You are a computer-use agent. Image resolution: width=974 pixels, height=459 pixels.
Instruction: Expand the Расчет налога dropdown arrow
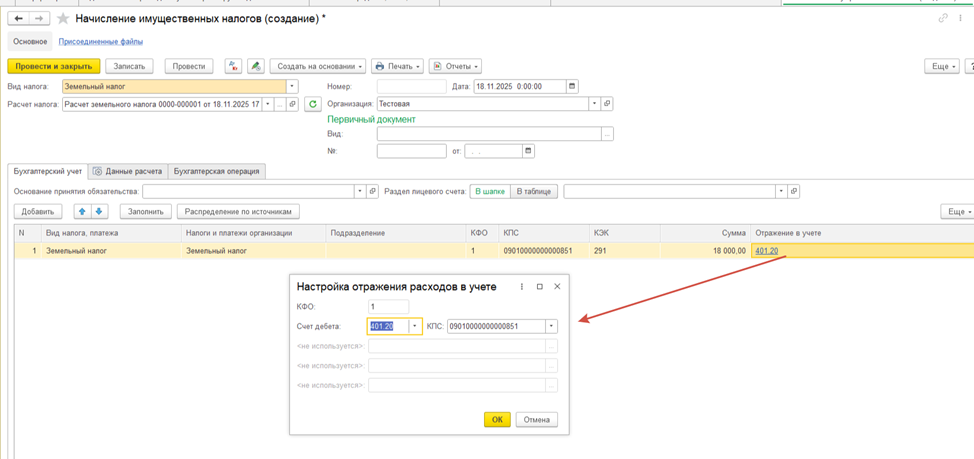click(x=268, y=104)
